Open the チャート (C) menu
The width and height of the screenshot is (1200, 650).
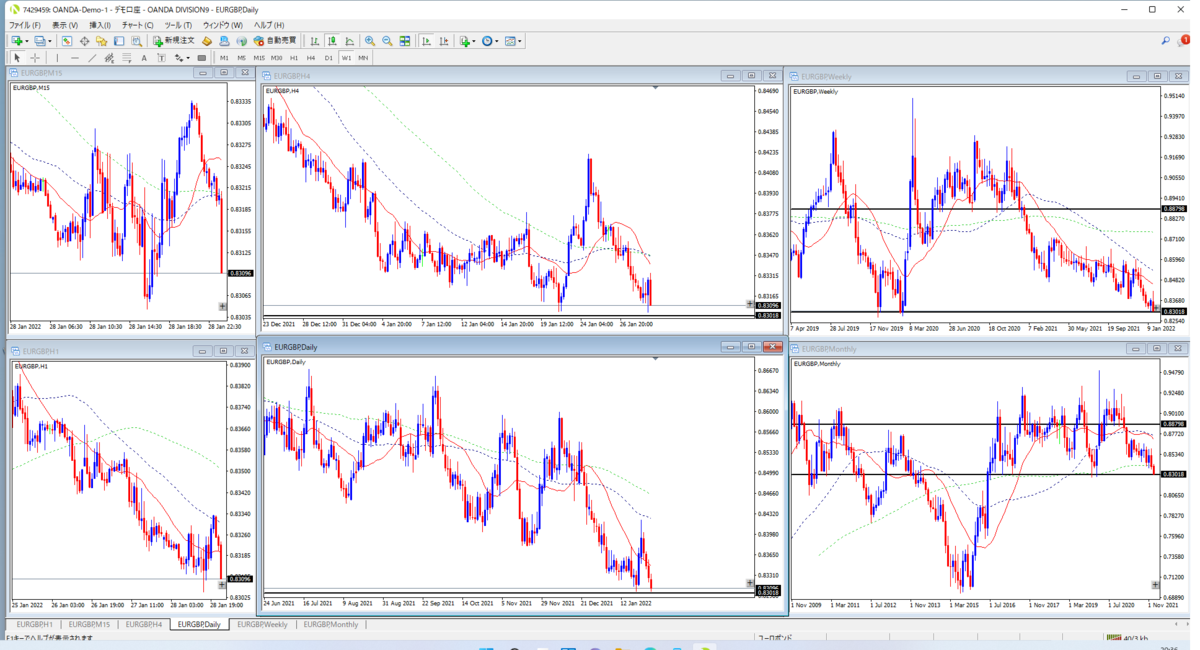pyautogui.click(x=137, y=25)
